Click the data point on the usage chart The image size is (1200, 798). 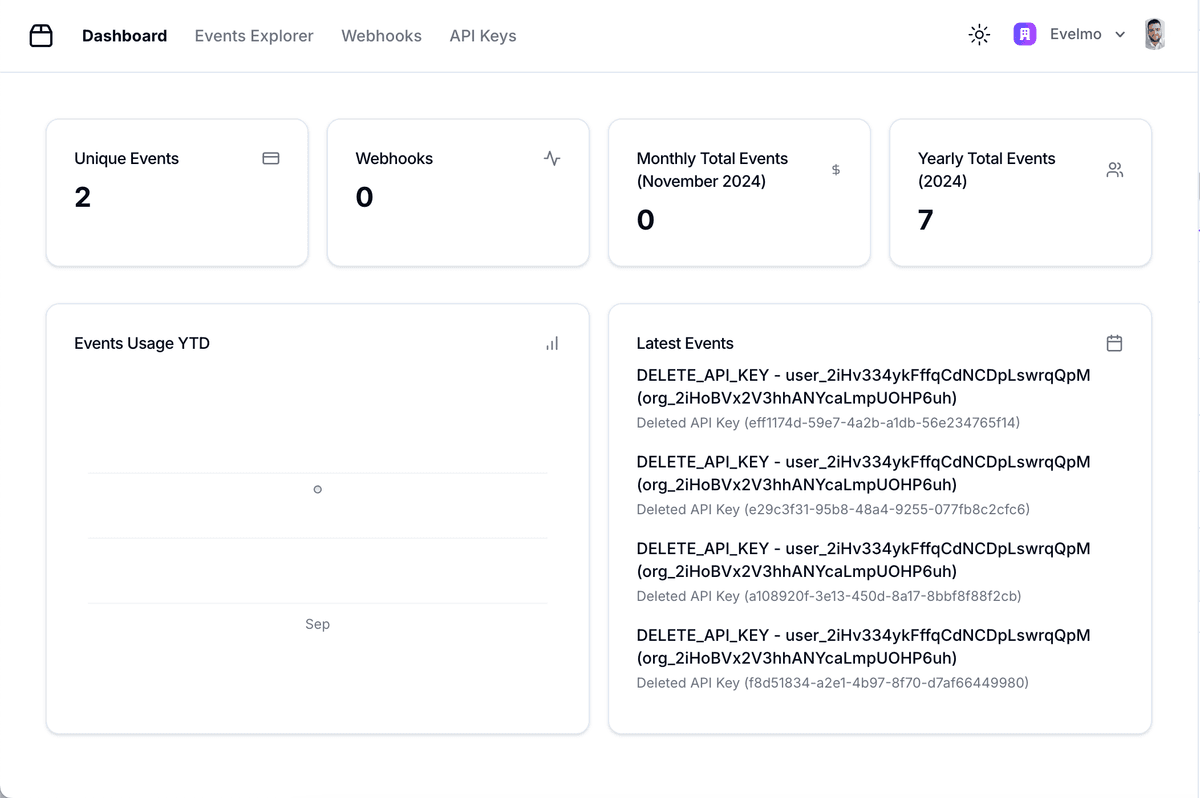pos(317,489)
